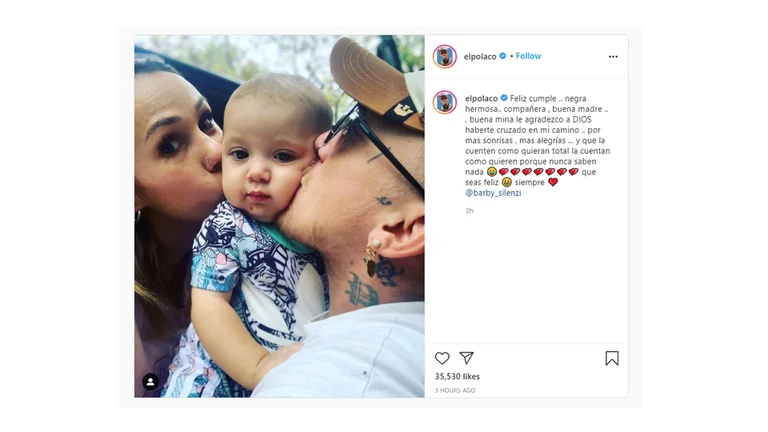Open elpolaco profile picture in header
768x432 pixels.
tap(445, 56)
